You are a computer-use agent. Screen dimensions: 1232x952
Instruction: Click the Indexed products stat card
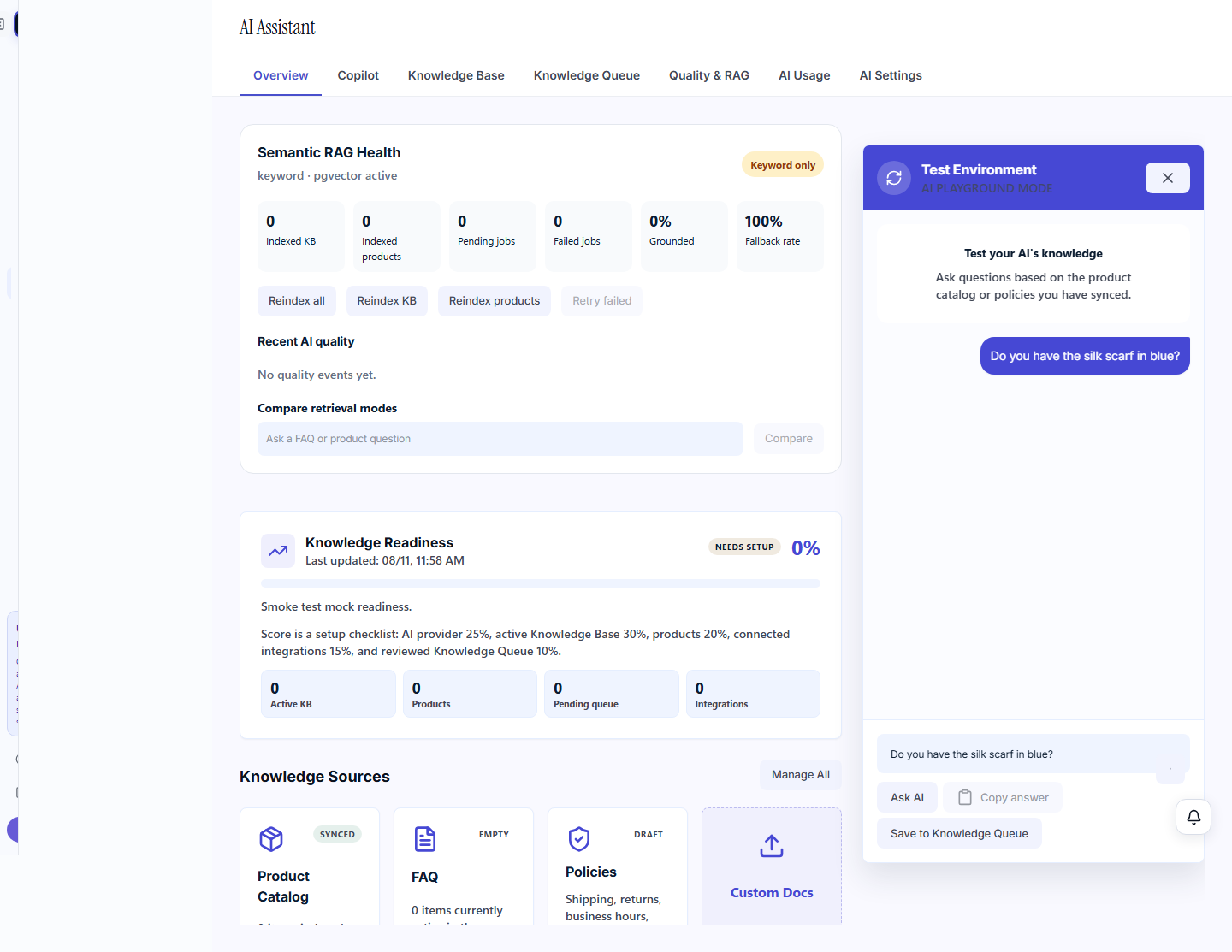[x=397, y=237]
